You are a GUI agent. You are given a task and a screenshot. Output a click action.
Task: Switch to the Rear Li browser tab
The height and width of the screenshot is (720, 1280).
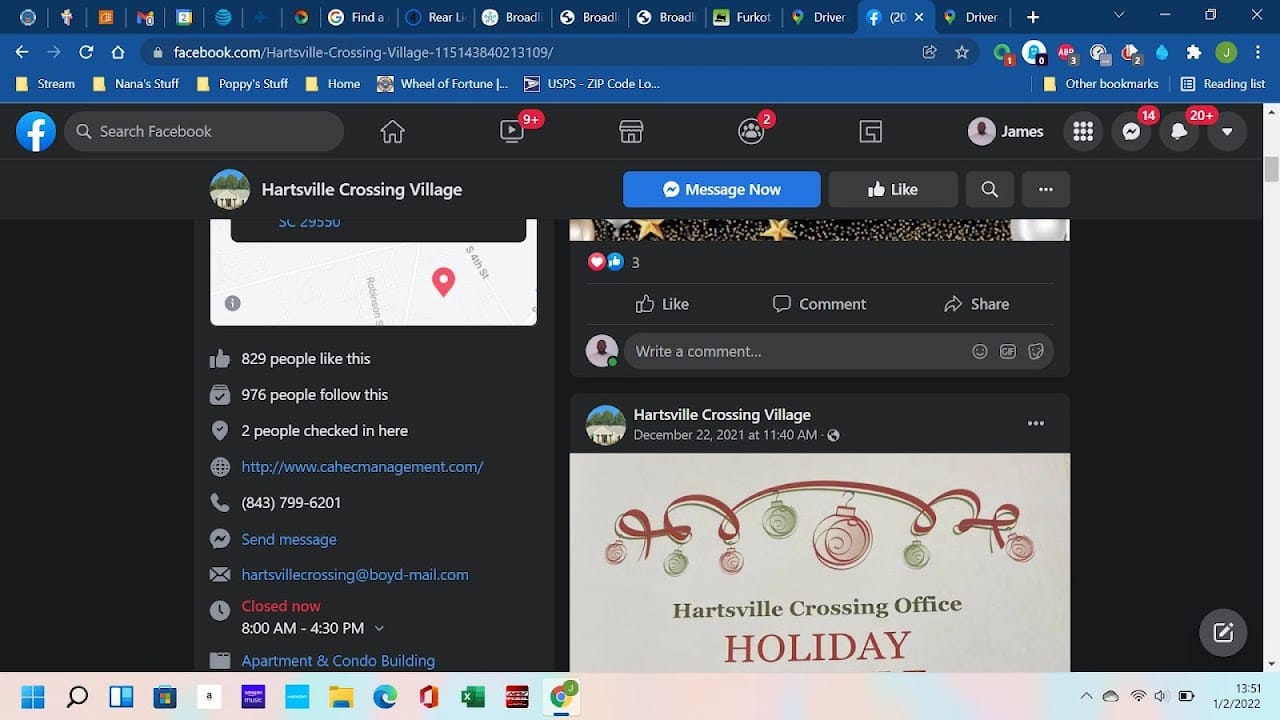(435, 17)
